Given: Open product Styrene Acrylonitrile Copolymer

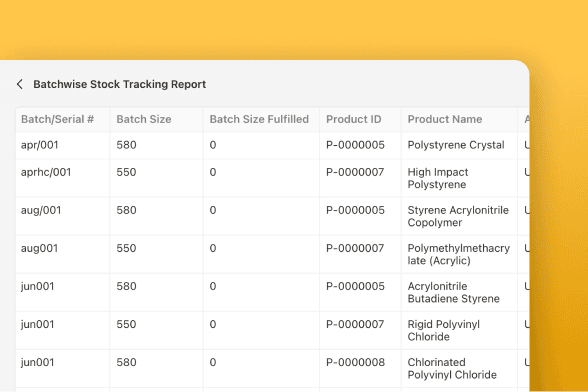Looking at the screenshot, I should 458,216.
